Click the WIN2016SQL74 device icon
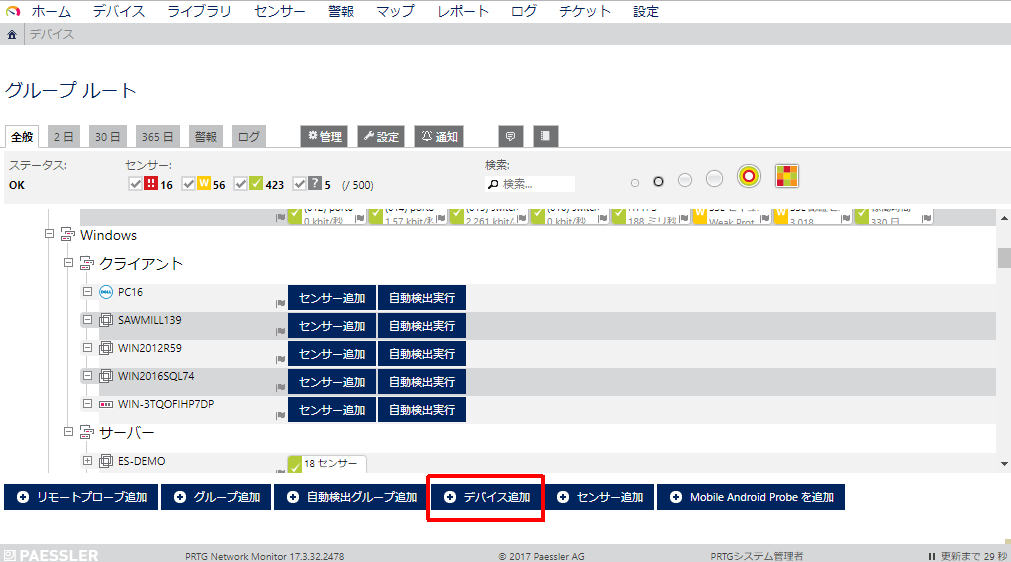 pos(106,376)
